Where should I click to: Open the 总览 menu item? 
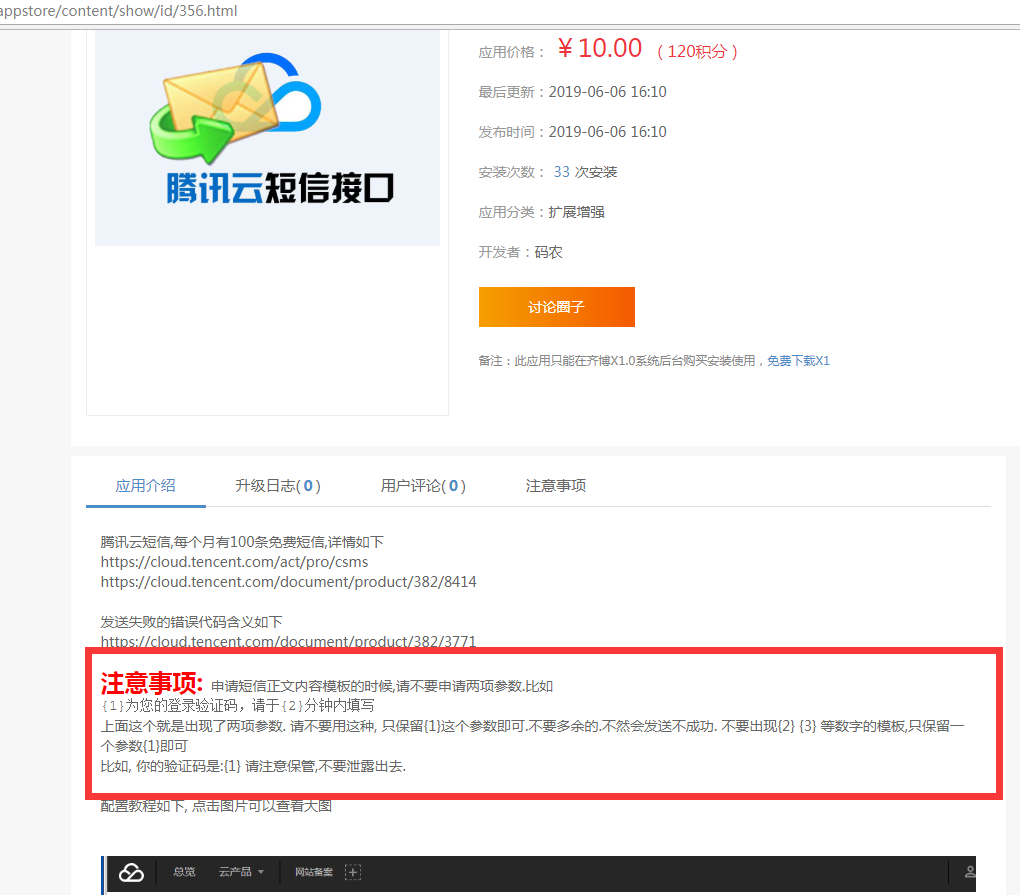click(x=184, y=872)
